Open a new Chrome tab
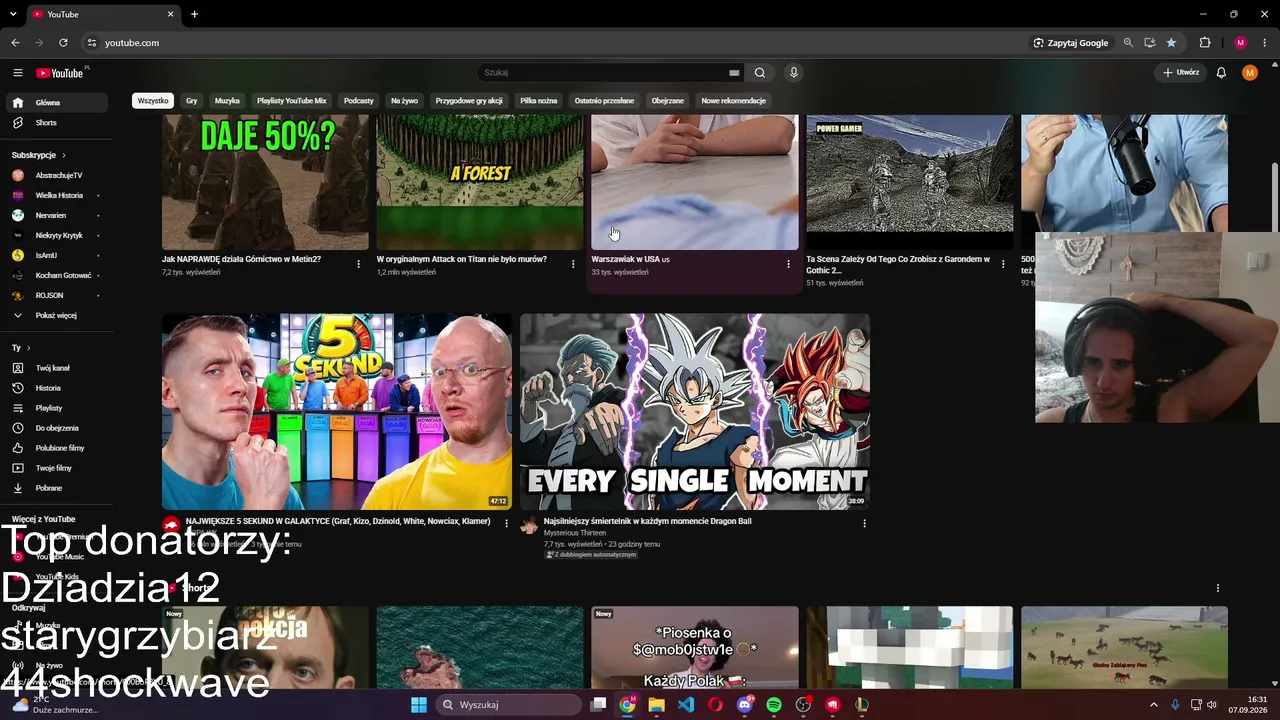The image size is (1280, 720). pos(194,14)
